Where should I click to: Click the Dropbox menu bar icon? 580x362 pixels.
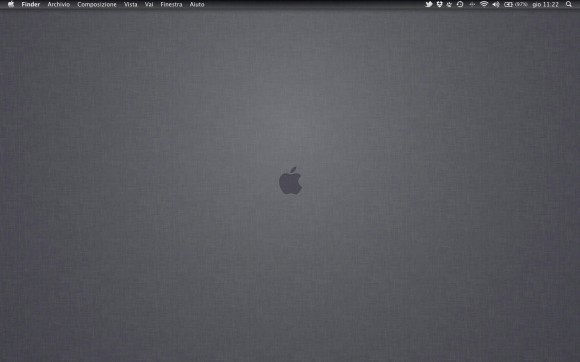439,4
